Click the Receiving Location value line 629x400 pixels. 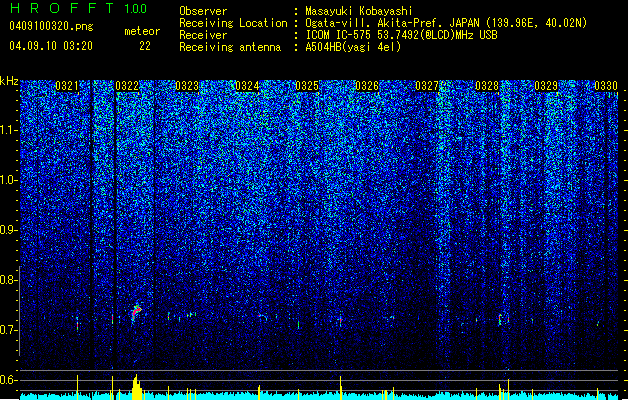coord(446,23)
